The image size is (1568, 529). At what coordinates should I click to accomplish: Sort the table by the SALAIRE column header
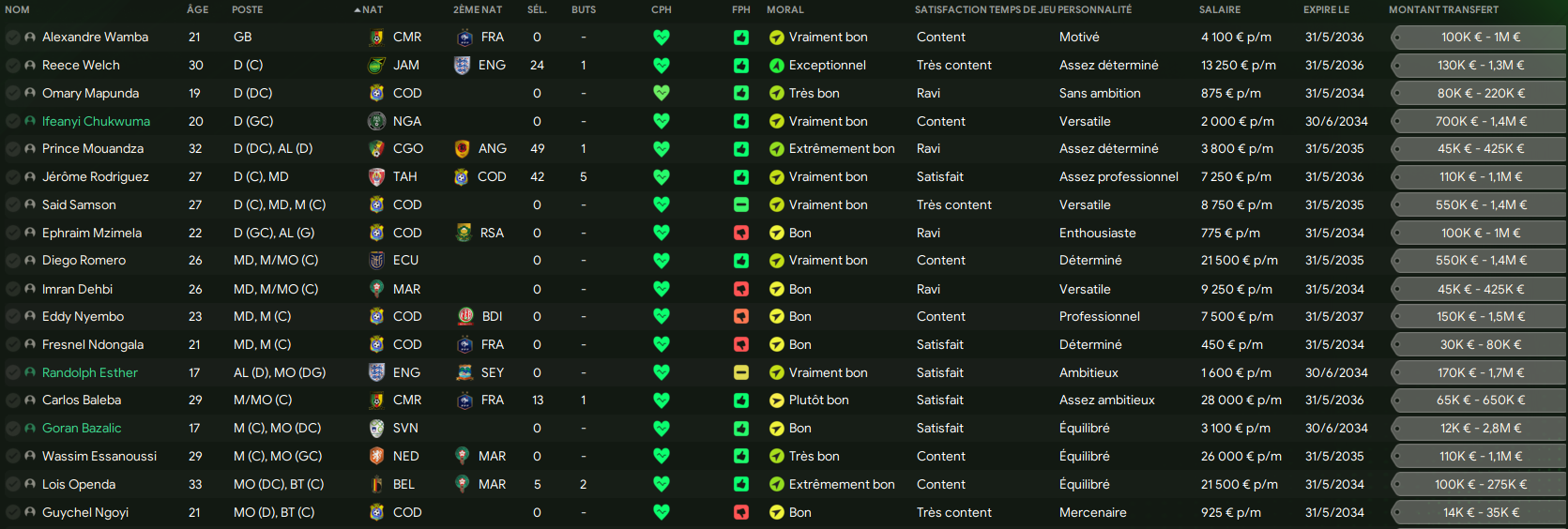(1220, 9)
